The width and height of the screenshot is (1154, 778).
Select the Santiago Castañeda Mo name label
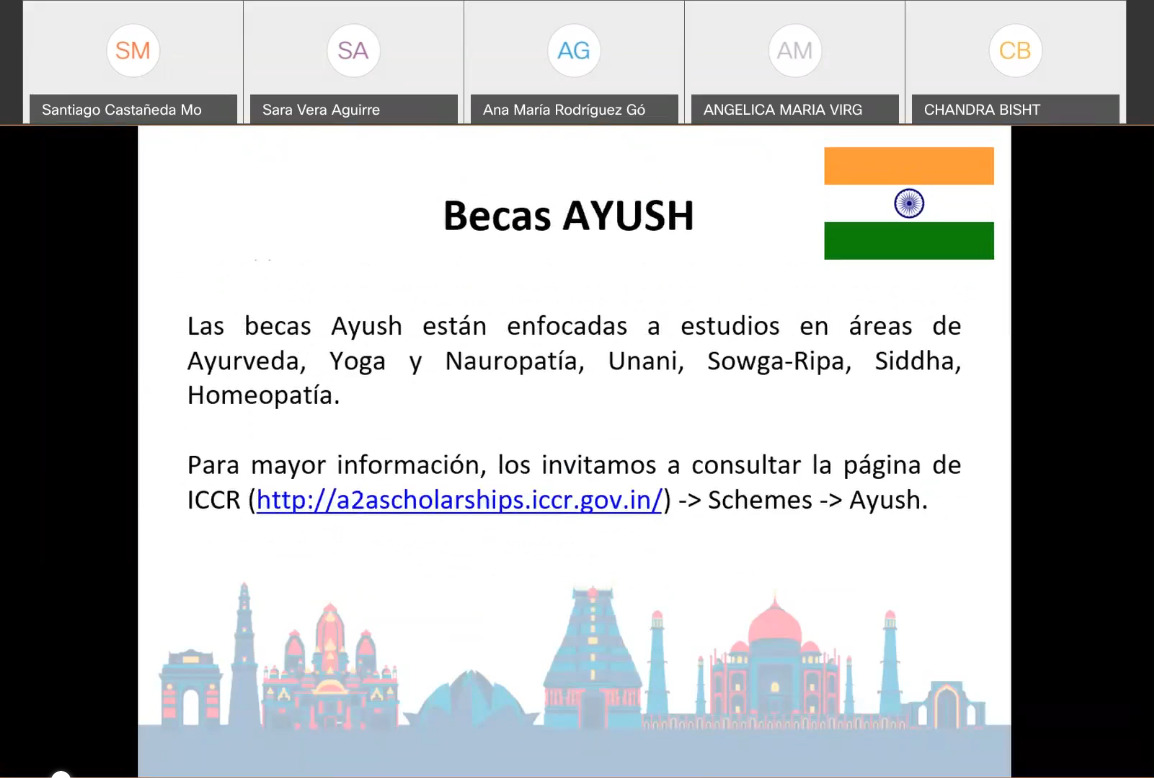point(133,110)
